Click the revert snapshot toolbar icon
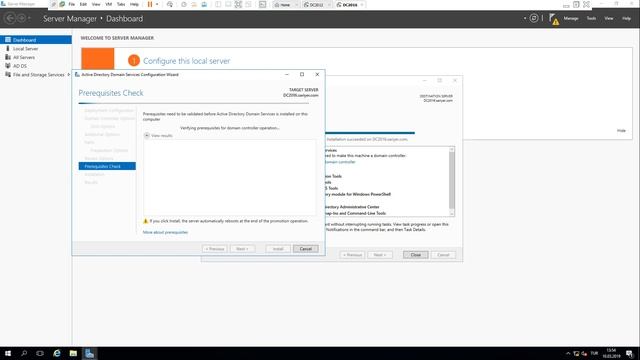The width and height of the screenshot is (640, 360). (x=194, y=4)
